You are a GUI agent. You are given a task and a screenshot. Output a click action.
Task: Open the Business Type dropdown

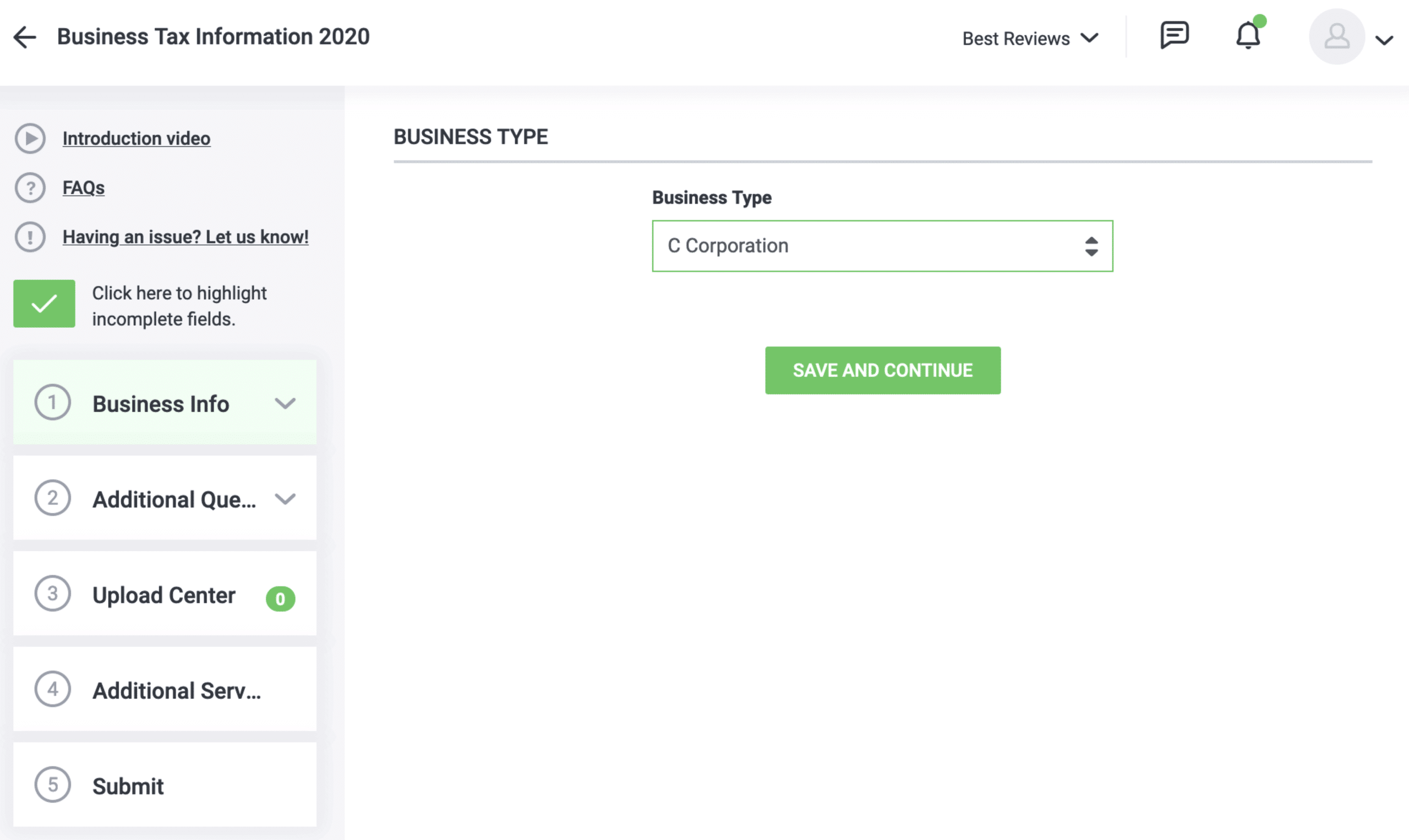[x=882, y=246]
